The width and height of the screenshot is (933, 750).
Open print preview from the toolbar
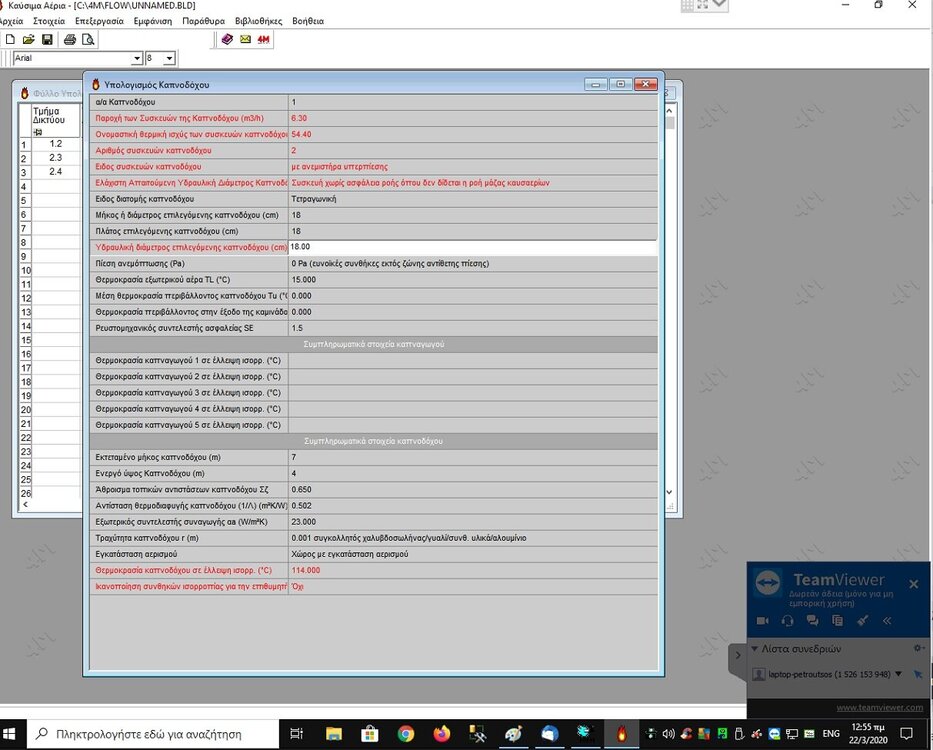pos(88,40)
